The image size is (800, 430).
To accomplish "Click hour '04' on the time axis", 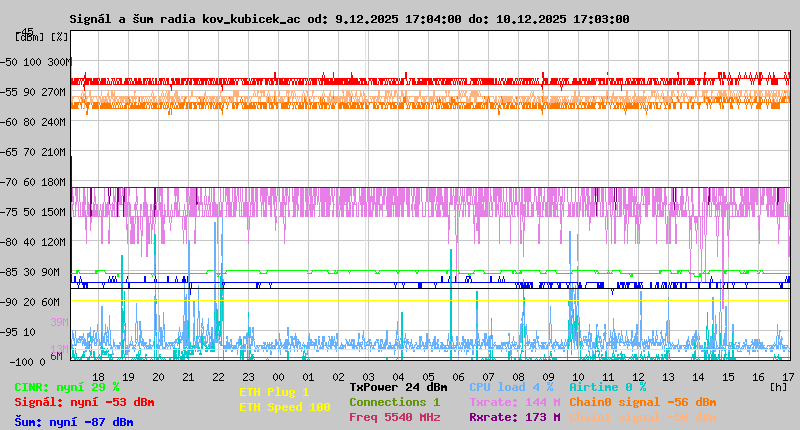I will coord(398,377).
